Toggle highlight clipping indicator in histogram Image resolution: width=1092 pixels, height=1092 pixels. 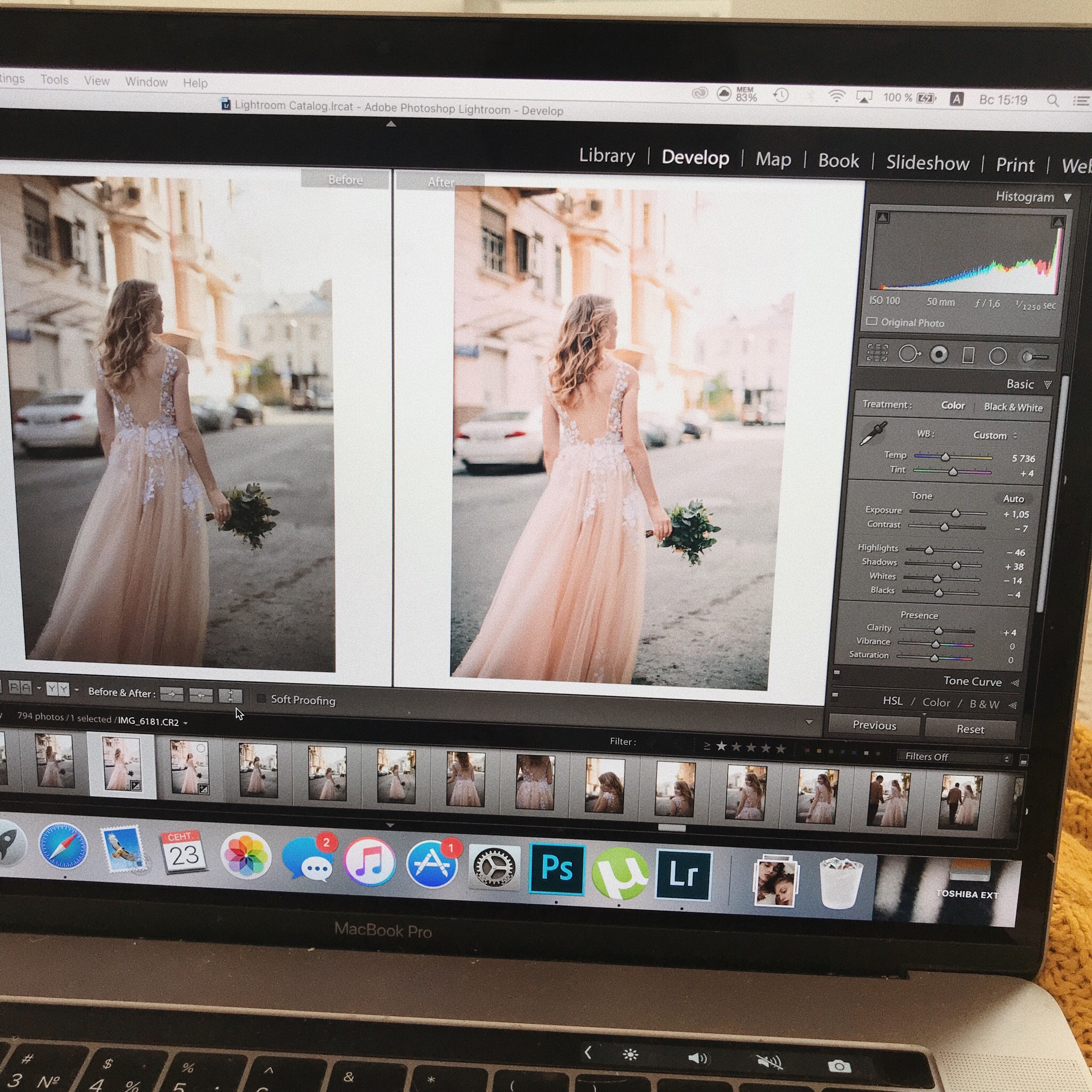[1058, 221]
